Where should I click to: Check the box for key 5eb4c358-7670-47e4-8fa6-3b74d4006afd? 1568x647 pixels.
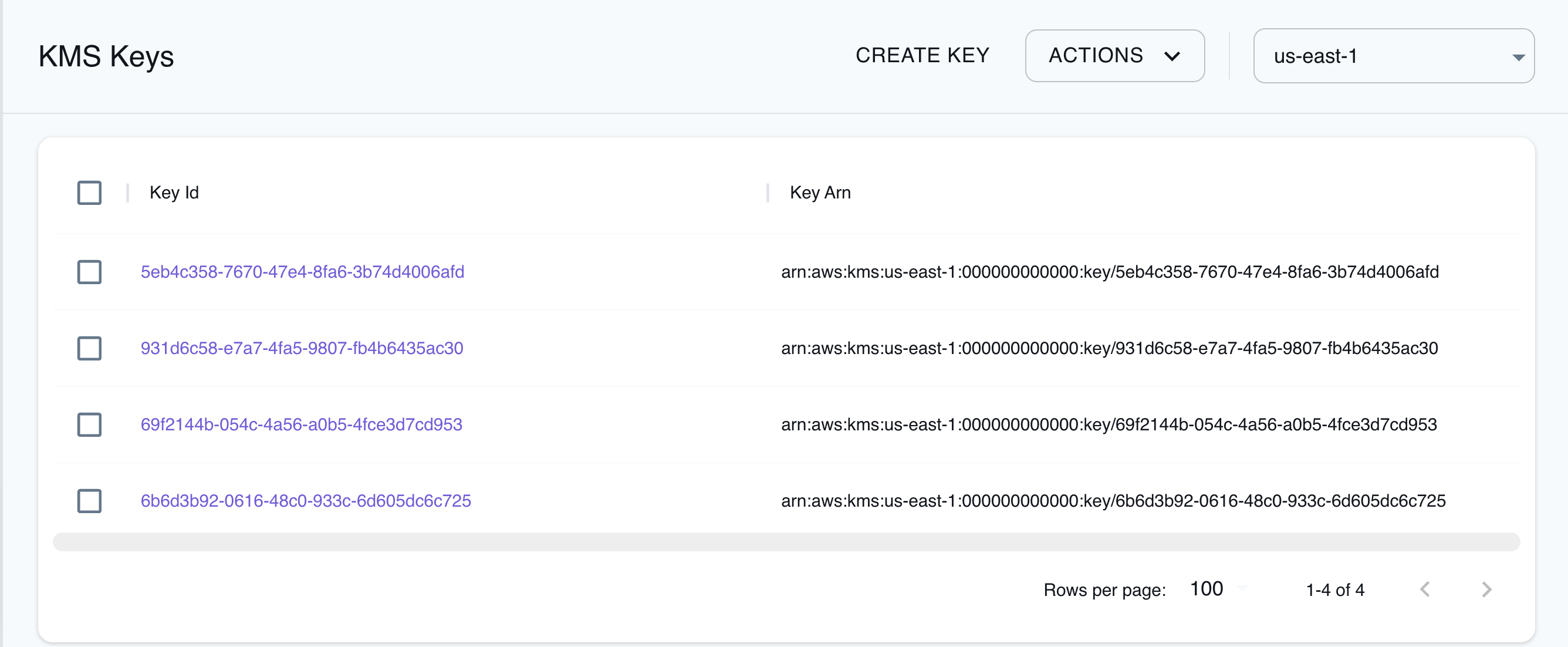coord(89,272)
